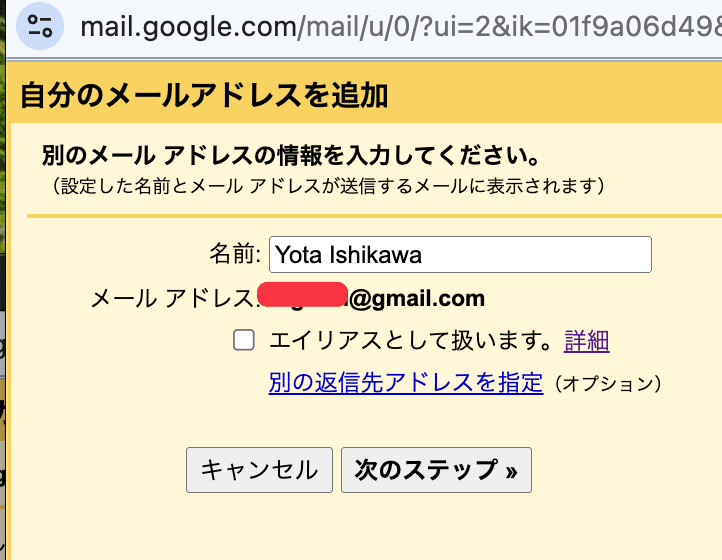Screen dimensions: 722x560
Task: Click the 別の返信先アドレスを指定 link
Action: [405, 382]
